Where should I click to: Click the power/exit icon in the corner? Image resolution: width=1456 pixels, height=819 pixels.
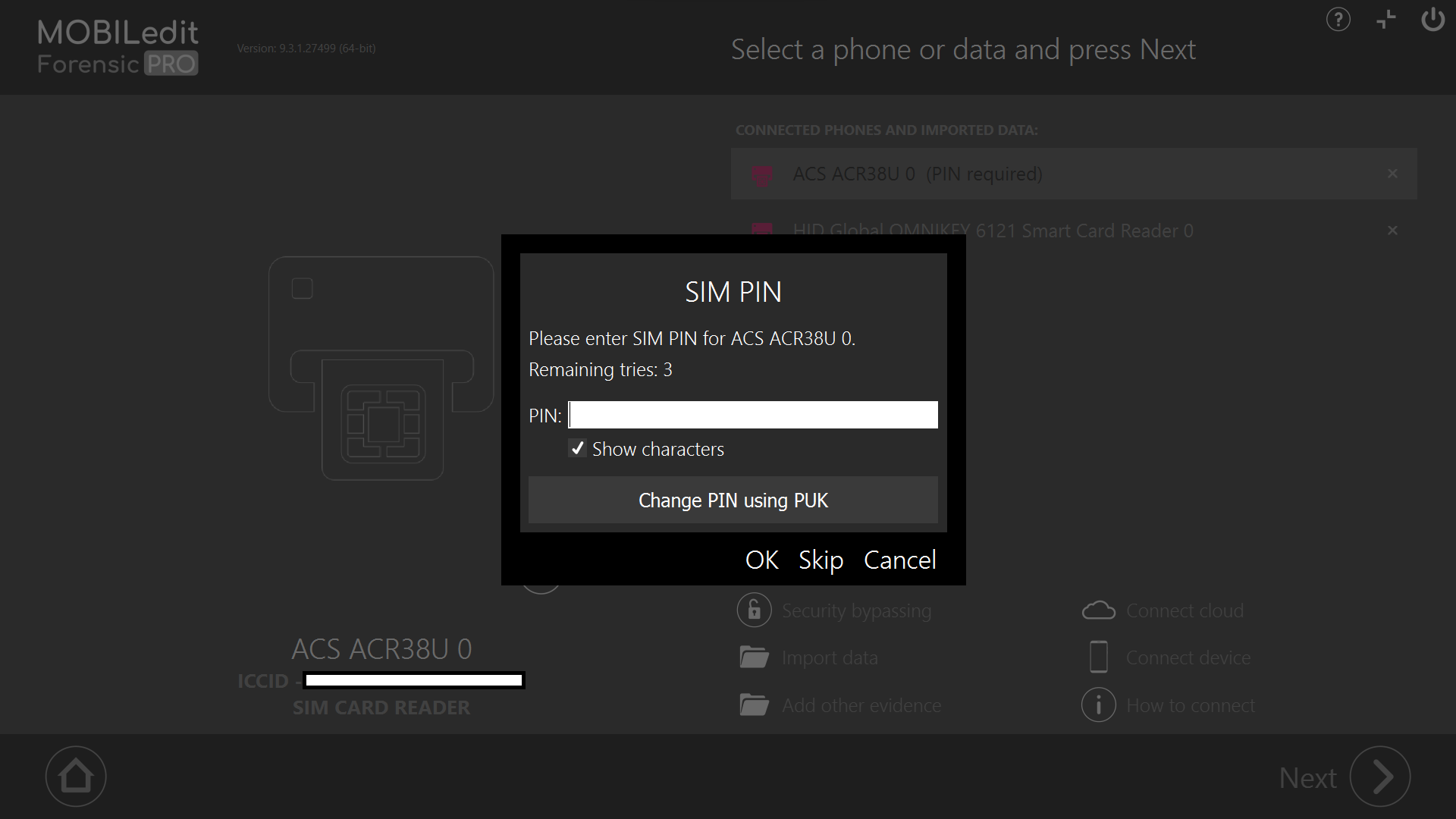tap(1433, 20)
